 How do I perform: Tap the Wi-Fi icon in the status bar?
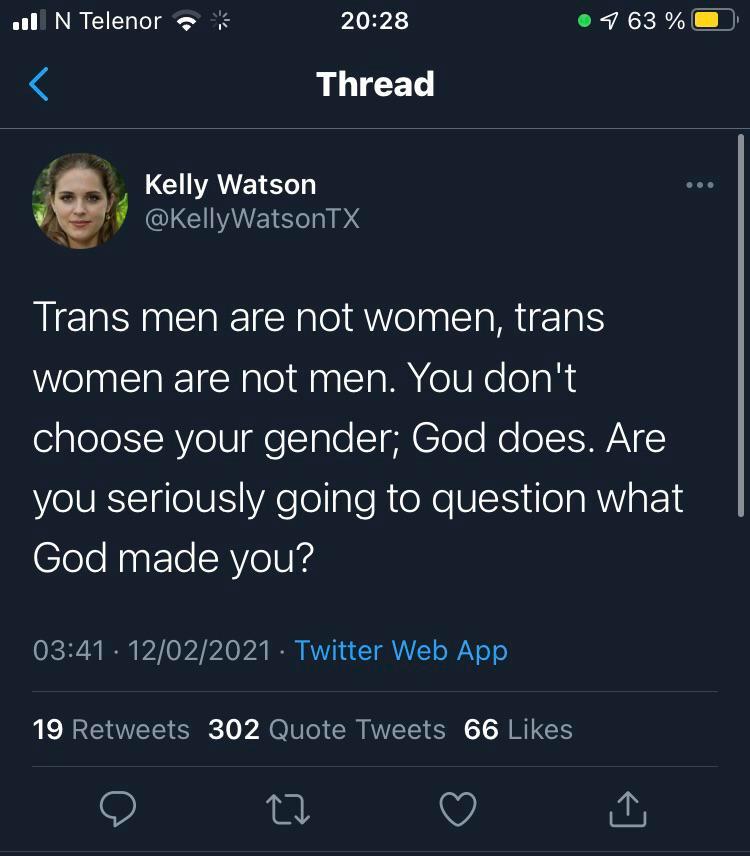pos(185,21)
